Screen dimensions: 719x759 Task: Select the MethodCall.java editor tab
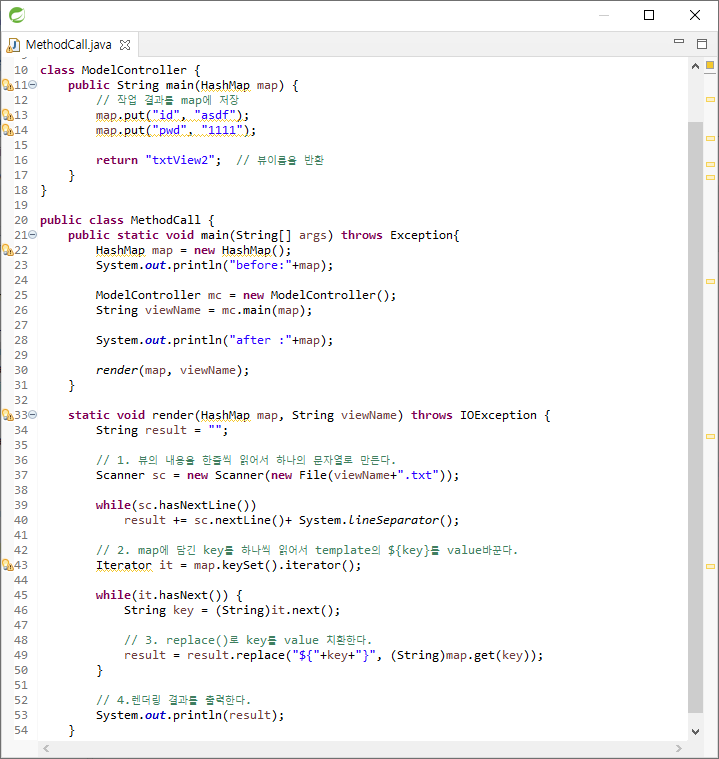[68, 45]
